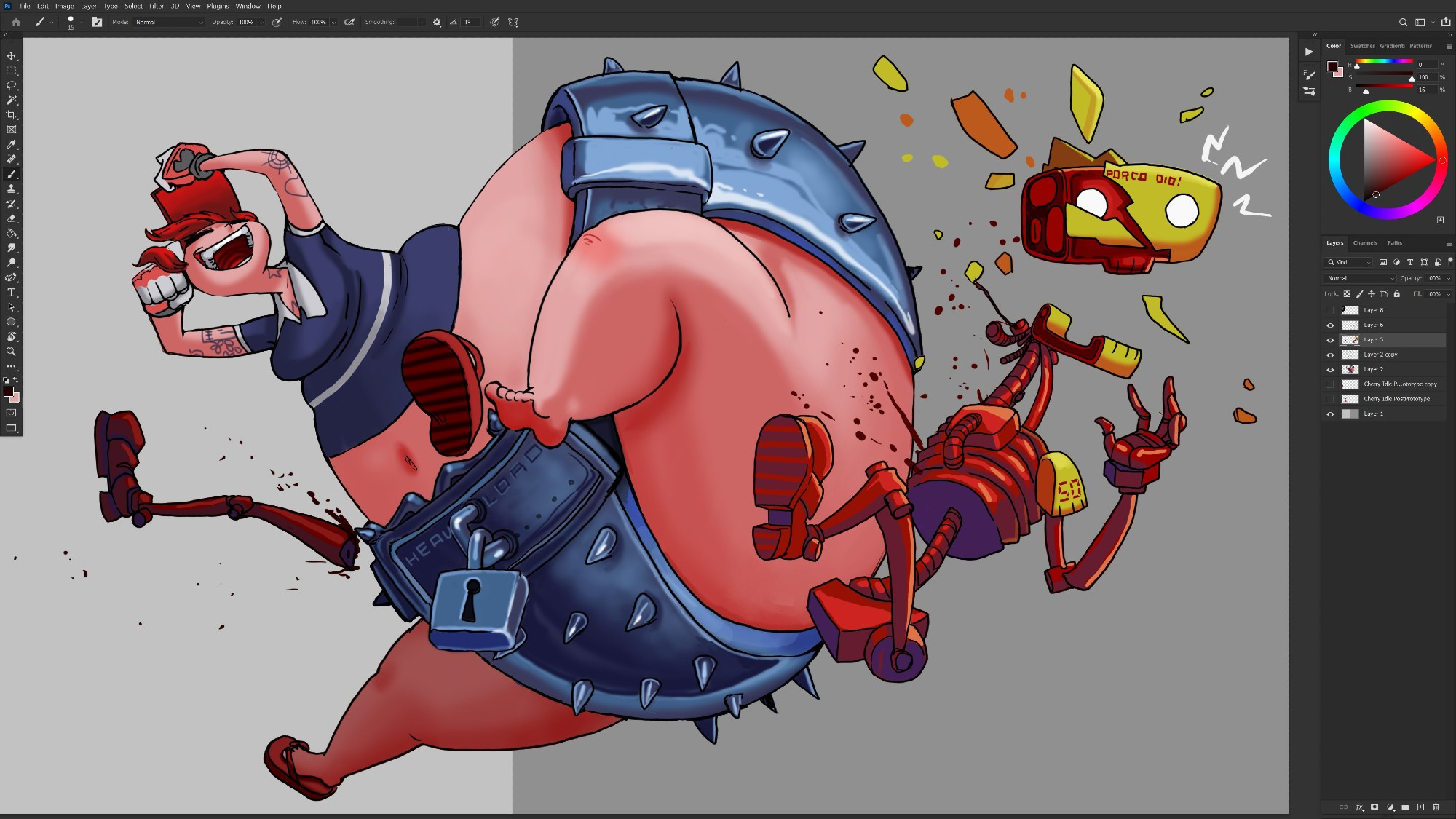Image resolution: width=1456 pixels, height=819 pixels.
Task: Open the Image menu
Action: [65, 6]
